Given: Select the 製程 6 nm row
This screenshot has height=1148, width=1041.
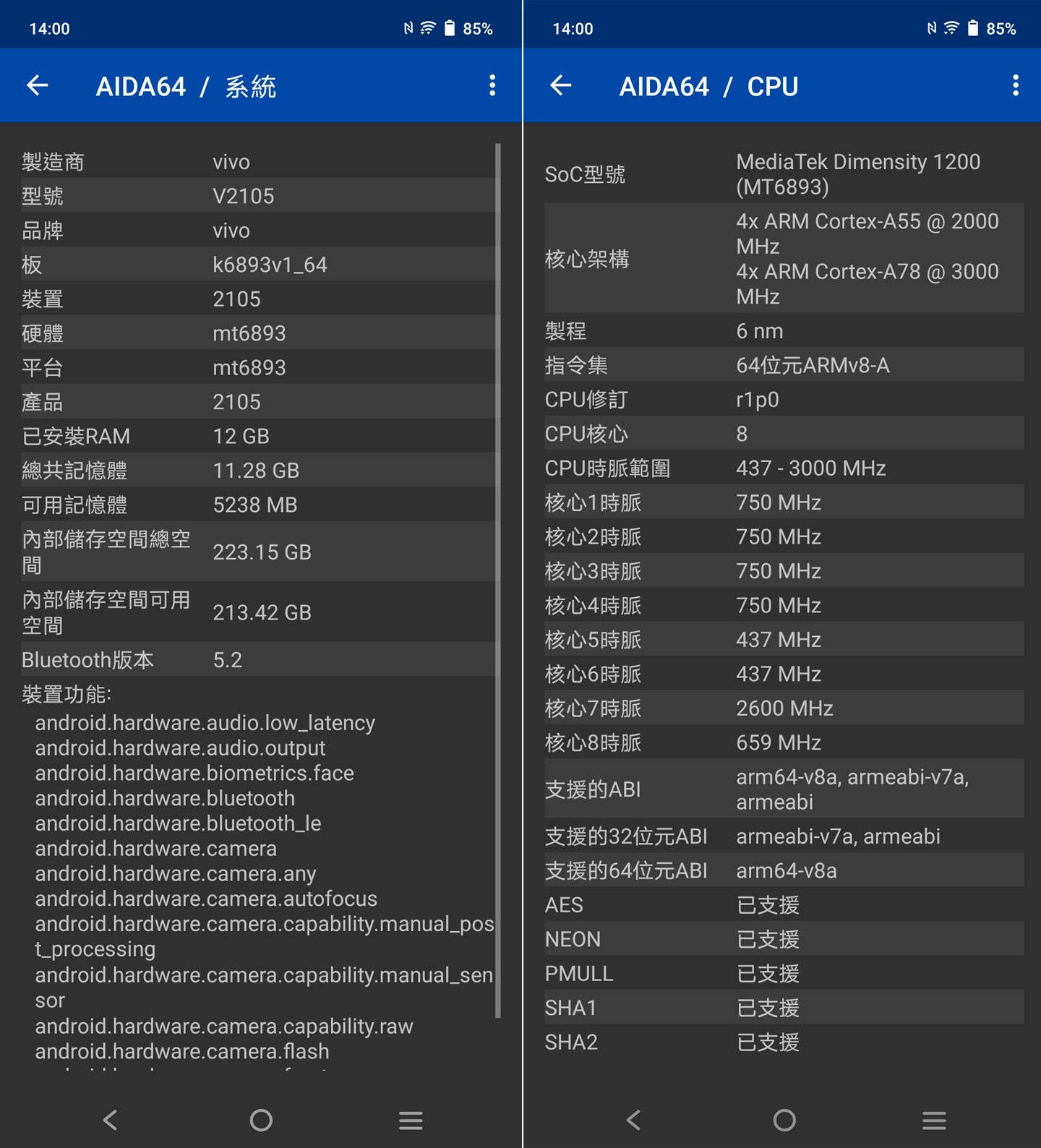Looking at the screenshot, I should 784,330.
